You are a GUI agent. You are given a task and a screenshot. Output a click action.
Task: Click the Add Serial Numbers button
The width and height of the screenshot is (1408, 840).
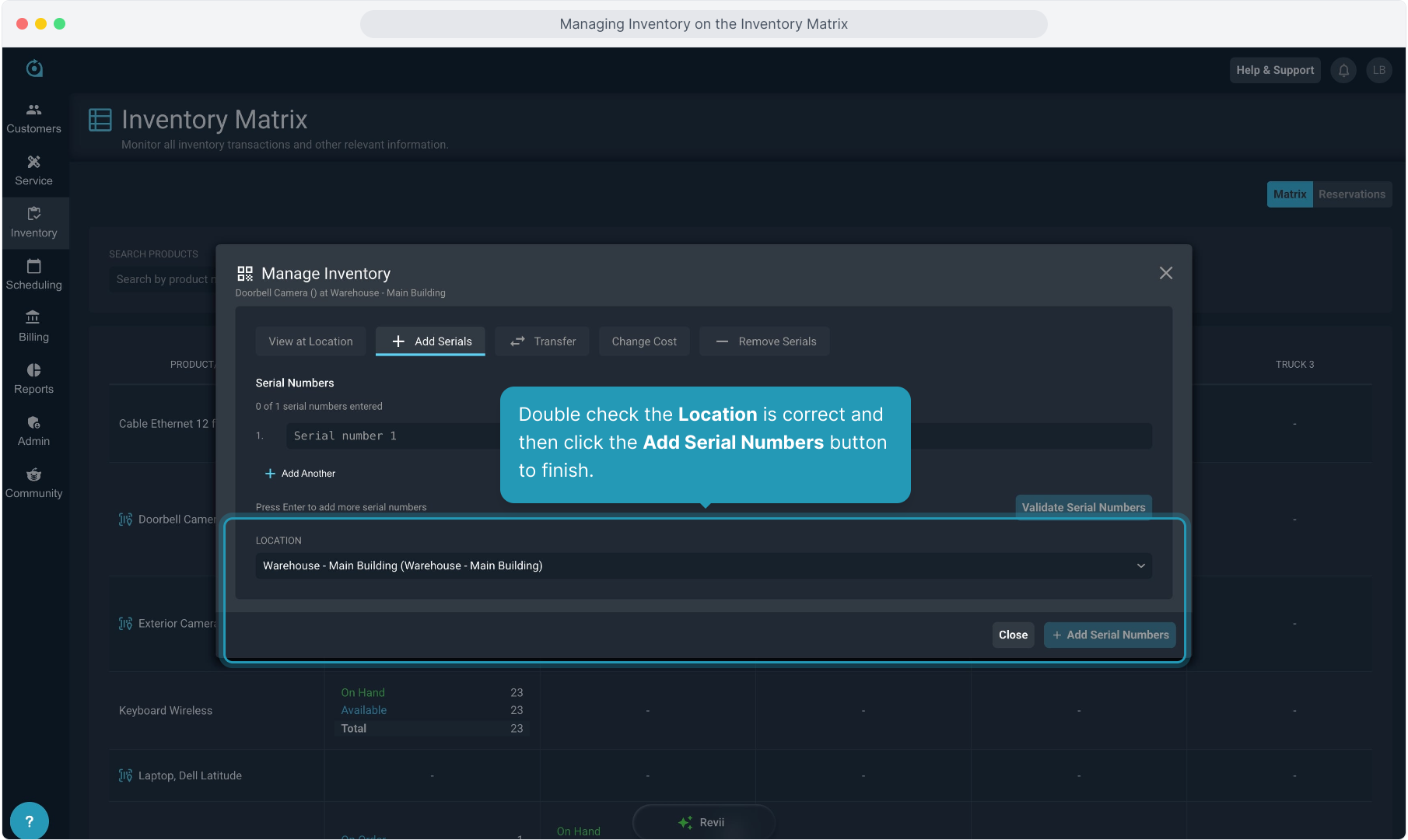pos(1109,635)
